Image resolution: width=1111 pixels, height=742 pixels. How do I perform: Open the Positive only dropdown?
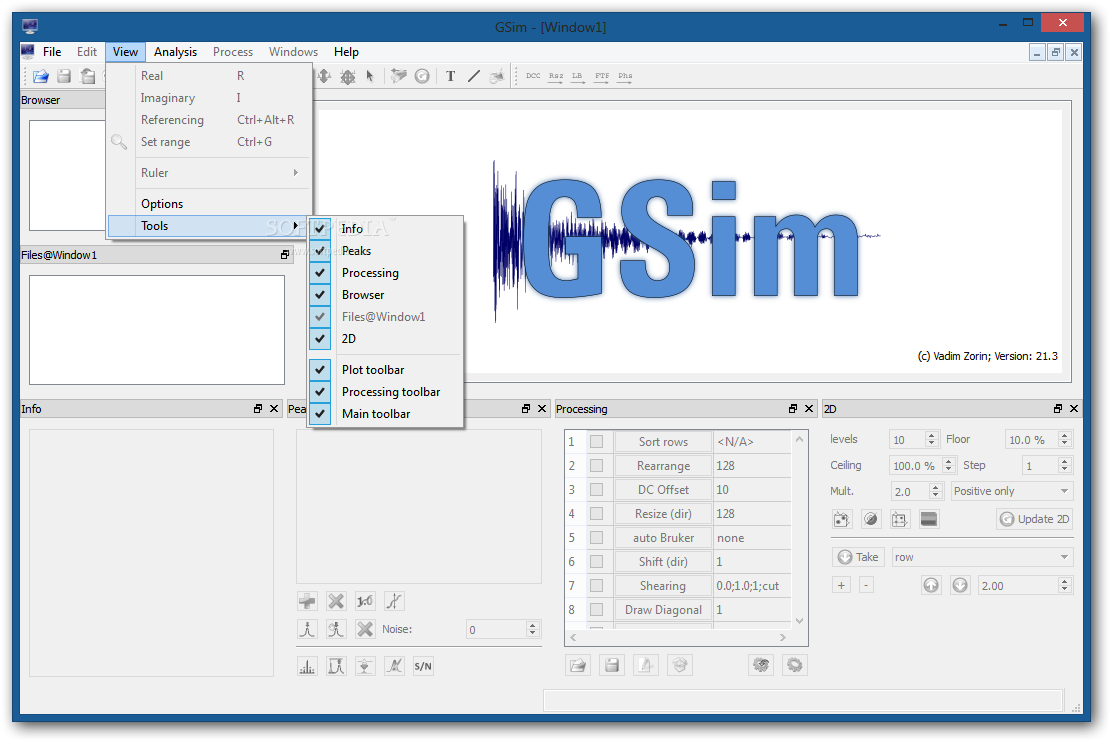pyautogui.click(x=1012, y=491)
